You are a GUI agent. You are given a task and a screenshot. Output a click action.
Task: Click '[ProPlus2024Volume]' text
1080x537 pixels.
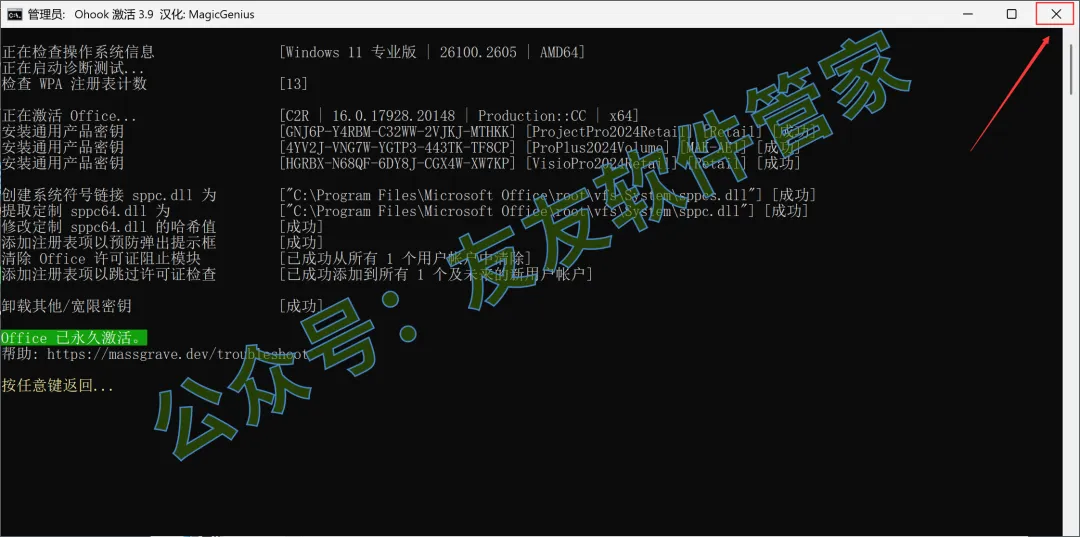coord(596,147)
